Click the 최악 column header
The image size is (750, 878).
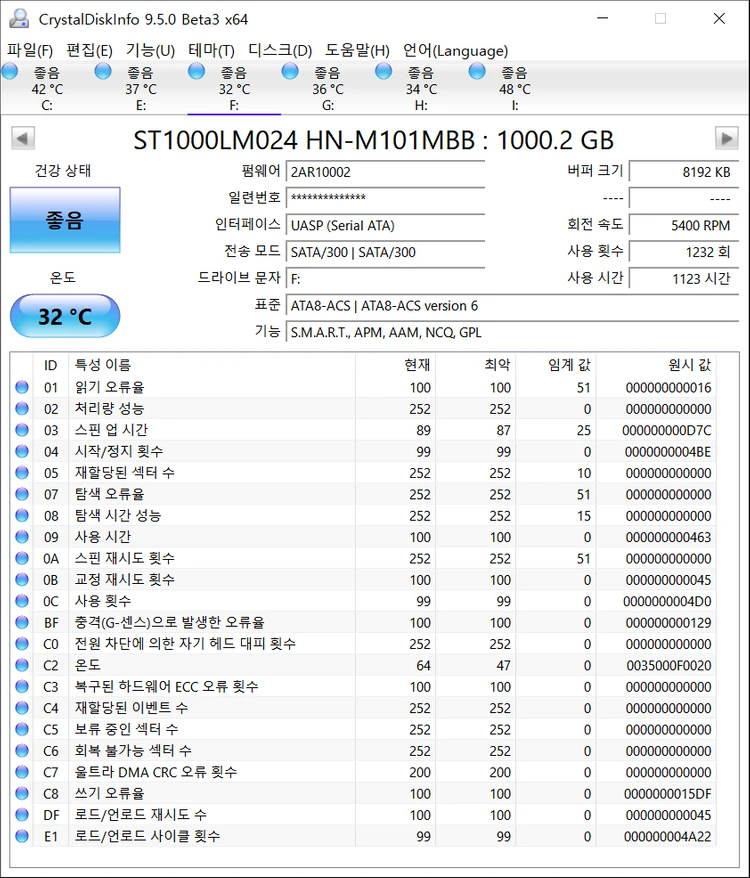[476, 365]
